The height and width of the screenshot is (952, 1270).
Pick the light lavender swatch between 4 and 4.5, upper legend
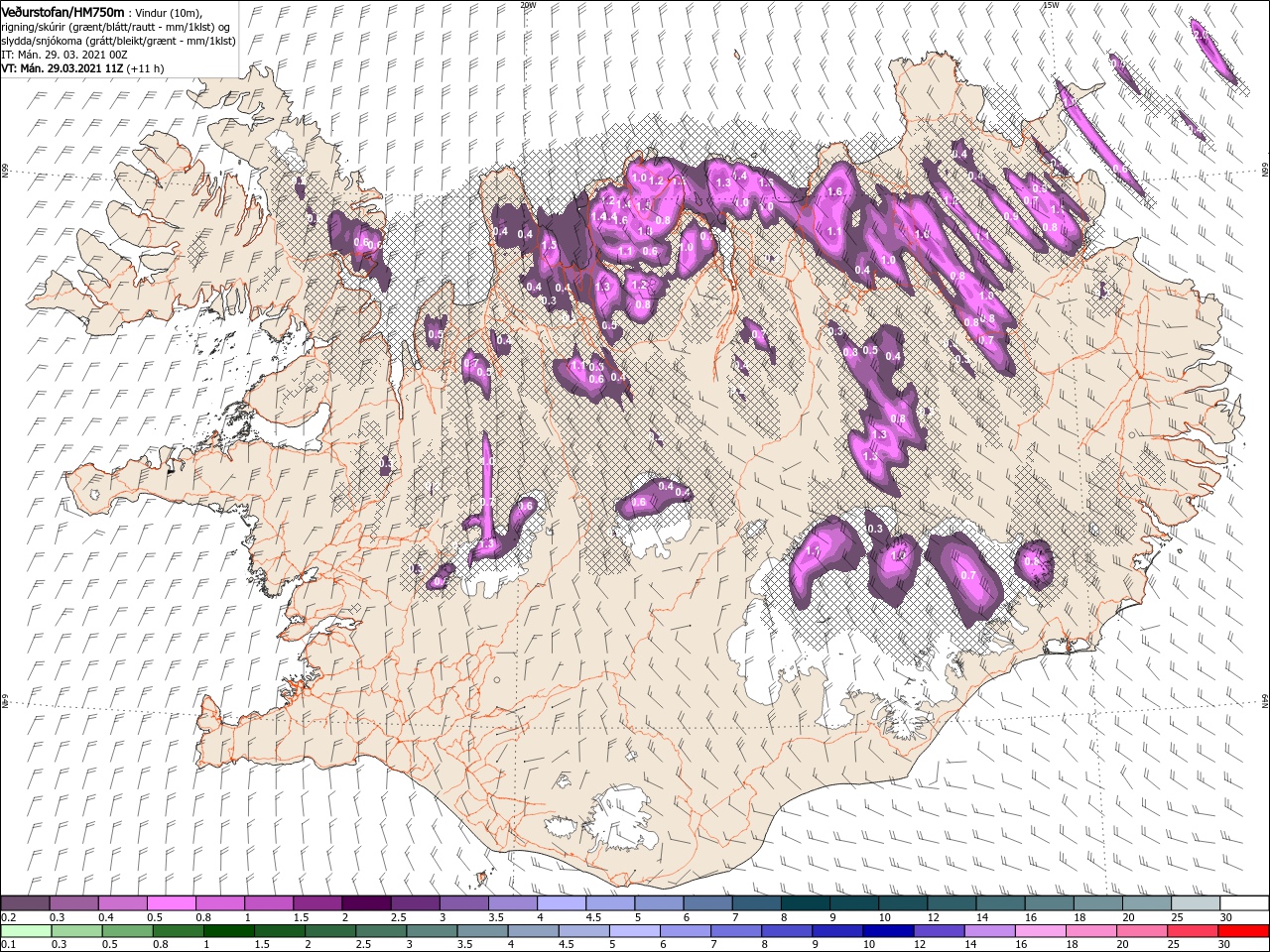coord(562,902)
